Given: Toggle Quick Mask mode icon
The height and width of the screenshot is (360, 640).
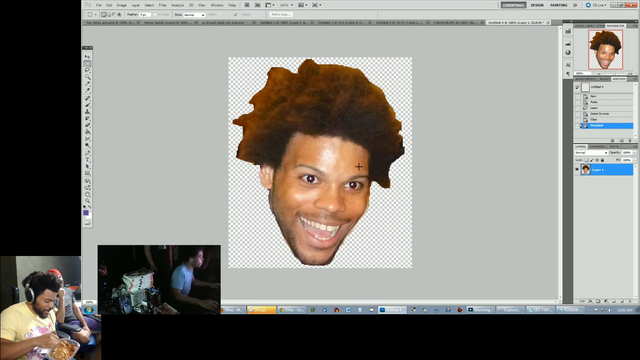Looking at the screenshot, I should pyautogui.click(x=87, y=222).
